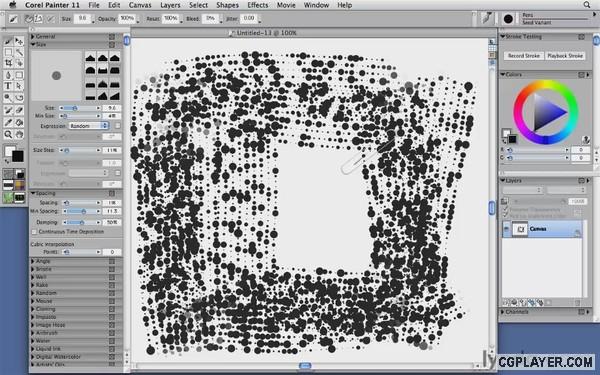Select the Canvas layer row
Image resolution: width=600 pixels, height=375 pixels.
point(542,229)
